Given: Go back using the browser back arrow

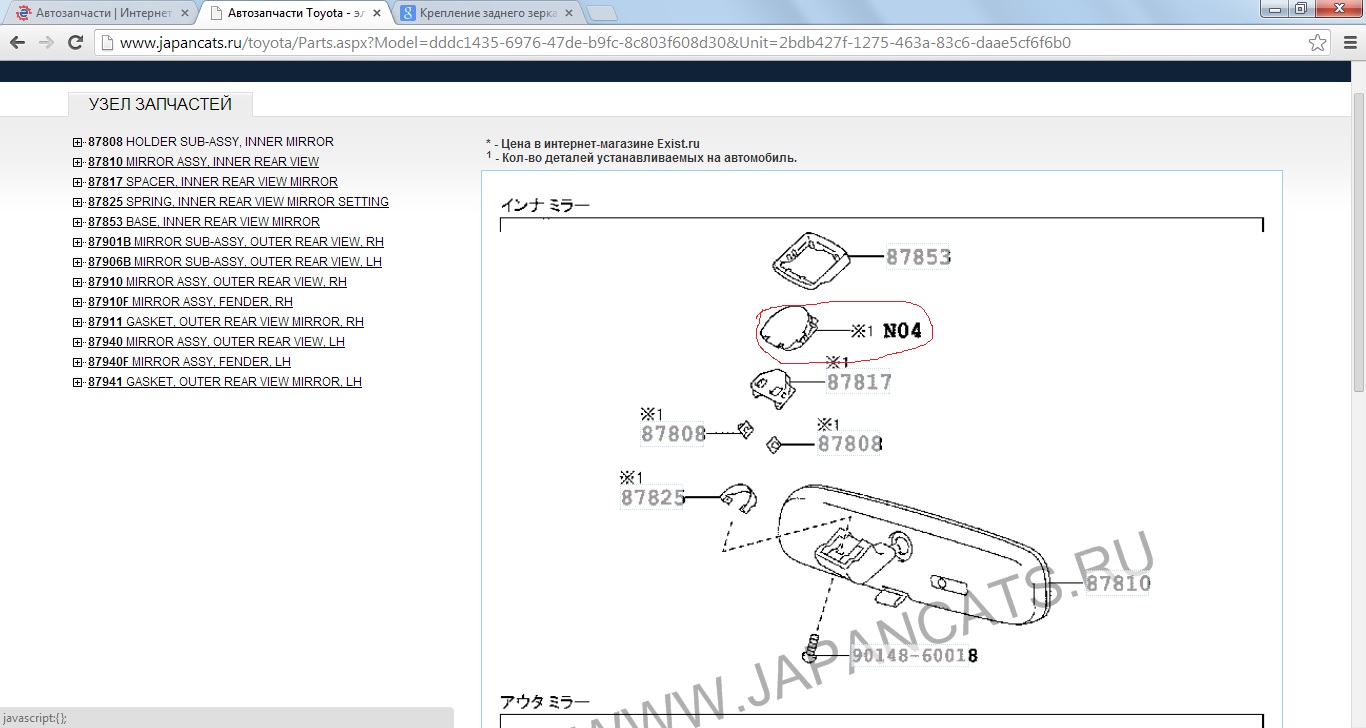Looking at the screenshot, I should click(x=17, y=43).
